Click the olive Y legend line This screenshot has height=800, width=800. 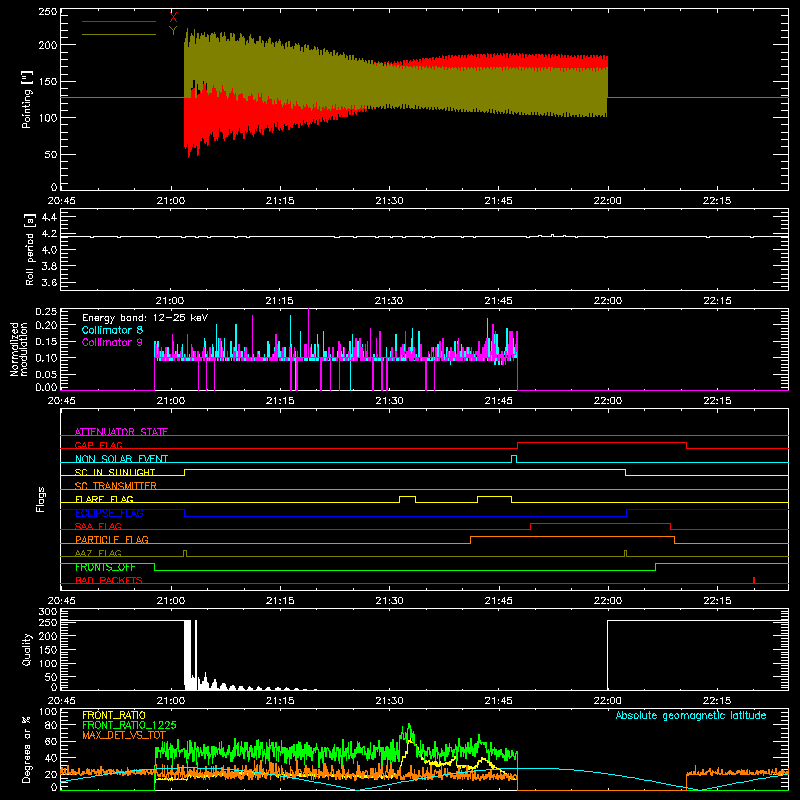[119, 34]
